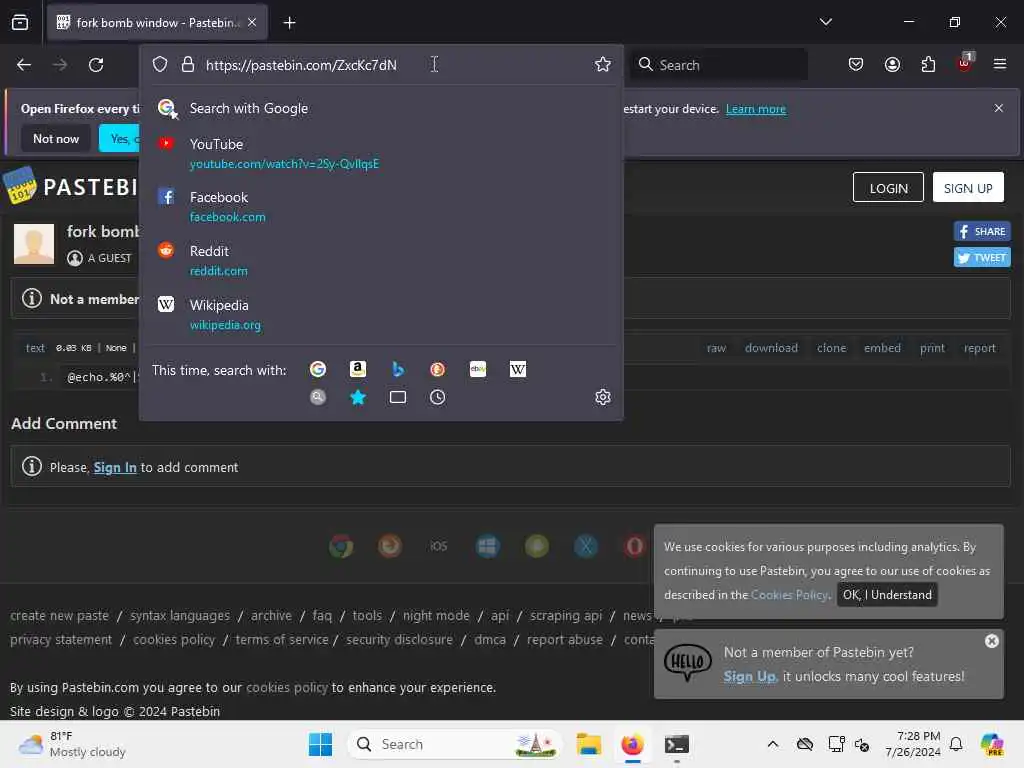Search this time with DuckDuckGo icon

click(438, 369)
